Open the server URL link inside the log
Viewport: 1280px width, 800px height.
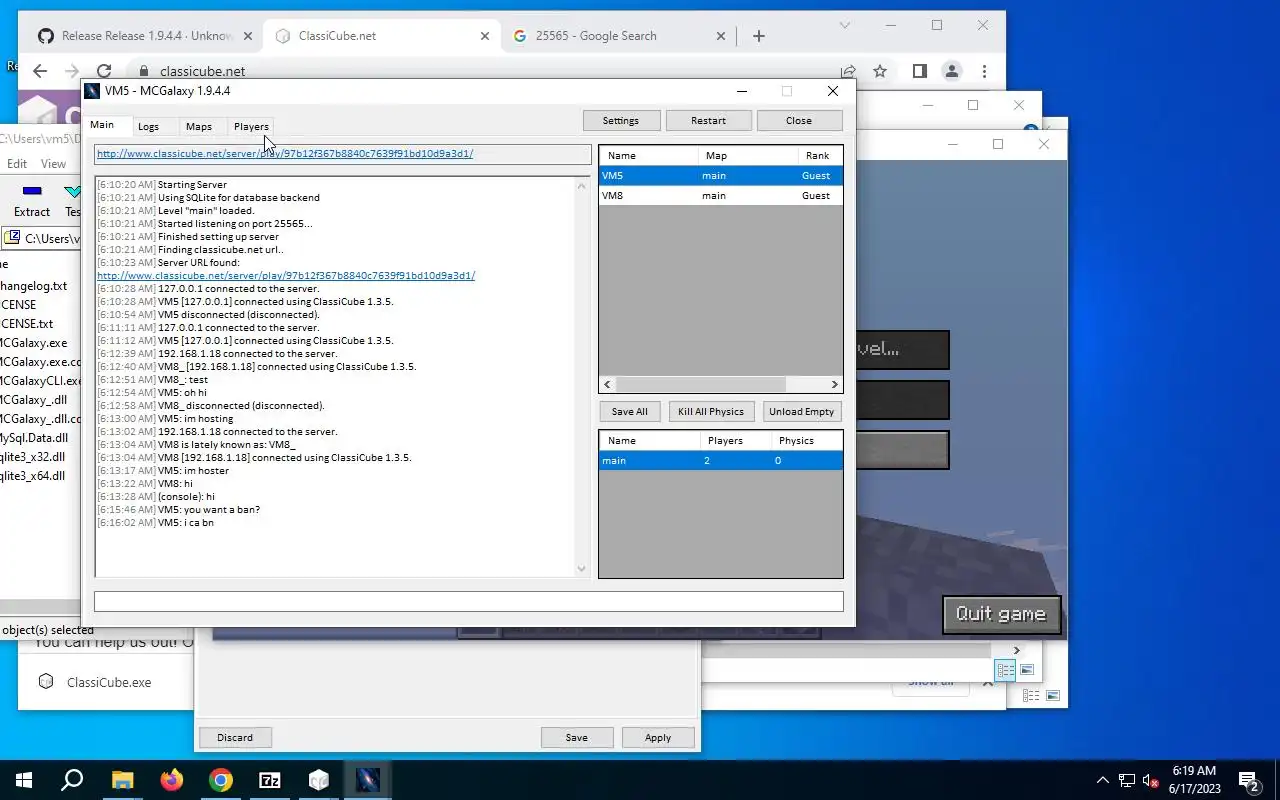(x=286, y=275)
